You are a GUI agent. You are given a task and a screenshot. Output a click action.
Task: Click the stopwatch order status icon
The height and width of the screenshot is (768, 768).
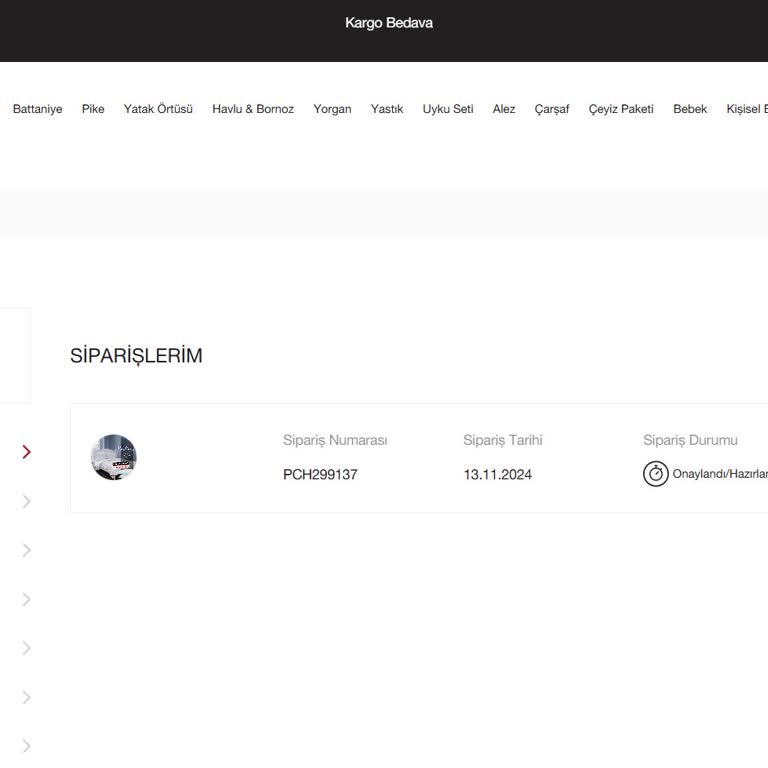click(655, 474)
